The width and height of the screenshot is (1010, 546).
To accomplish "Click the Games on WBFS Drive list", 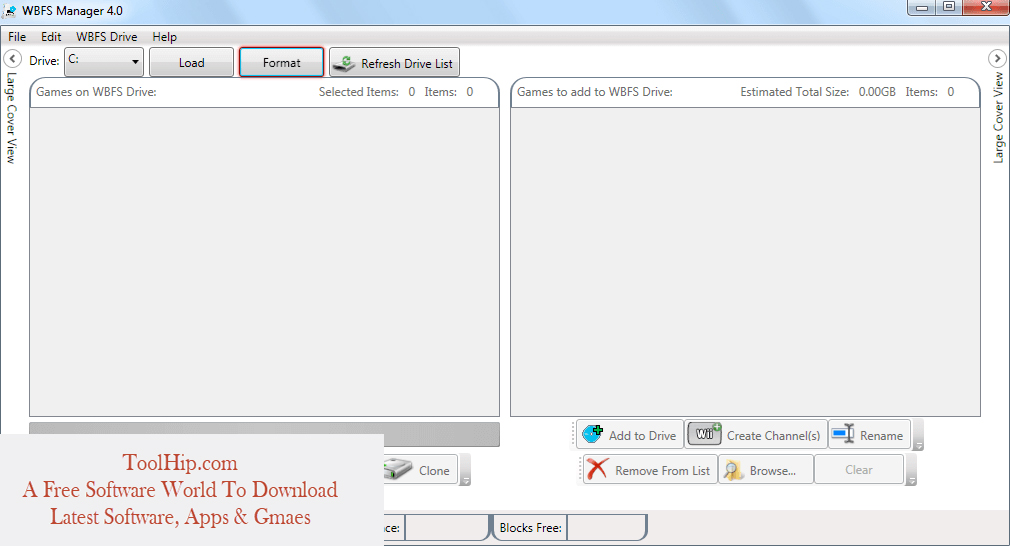I will [264, 261].
